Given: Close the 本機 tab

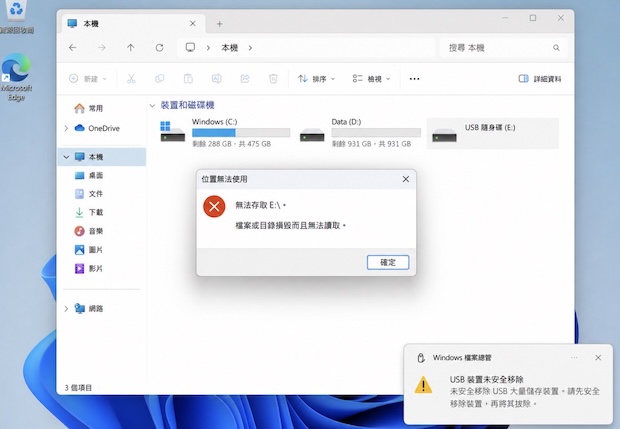Looking at the screenshot, I should click(x=193, y=24).
